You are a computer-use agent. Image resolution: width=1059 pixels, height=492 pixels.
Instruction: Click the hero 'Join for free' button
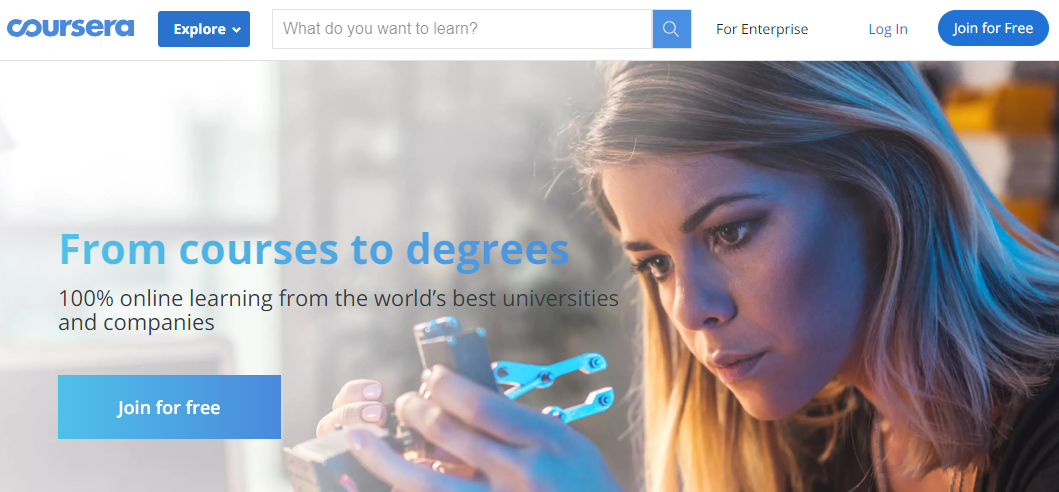pos(170,407)
